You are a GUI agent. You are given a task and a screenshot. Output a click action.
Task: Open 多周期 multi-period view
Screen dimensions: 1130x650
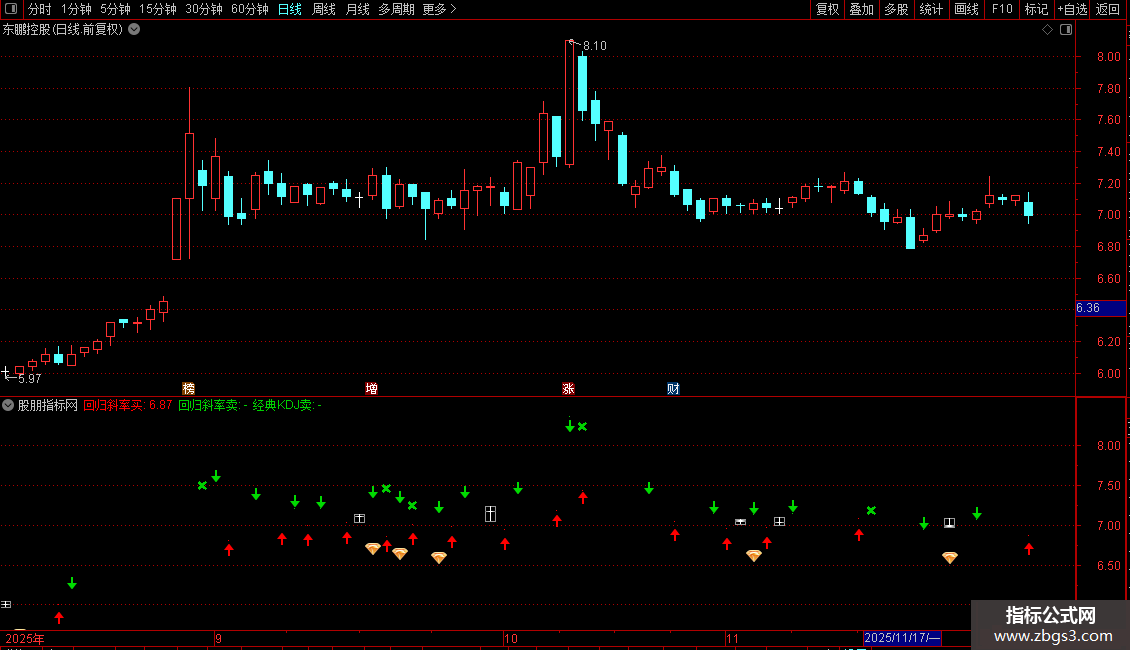click(396, 9)
